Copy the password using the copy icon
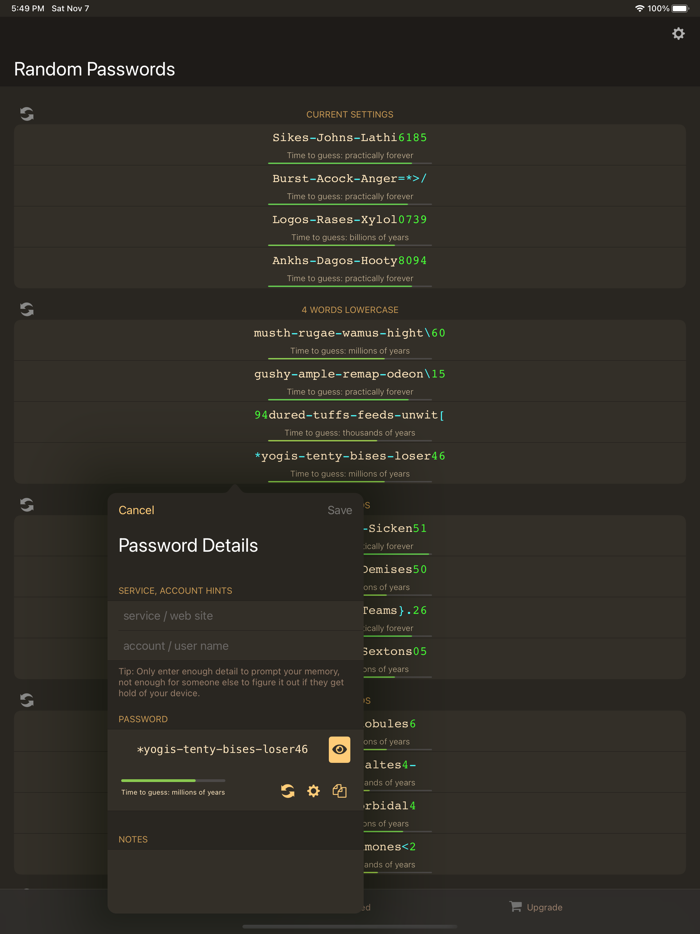This screenshot has width=700, height=934. click(x=339, y=790)
